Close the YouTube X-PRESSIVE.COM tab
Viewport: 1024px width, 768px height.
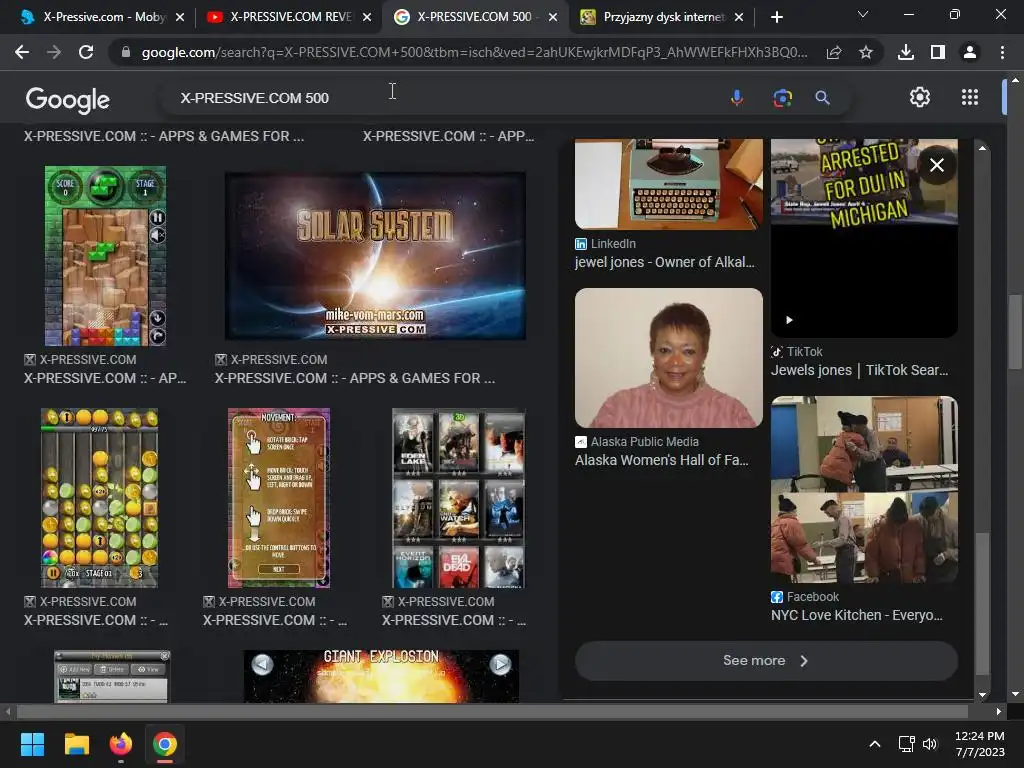click(x=367, y=17)
